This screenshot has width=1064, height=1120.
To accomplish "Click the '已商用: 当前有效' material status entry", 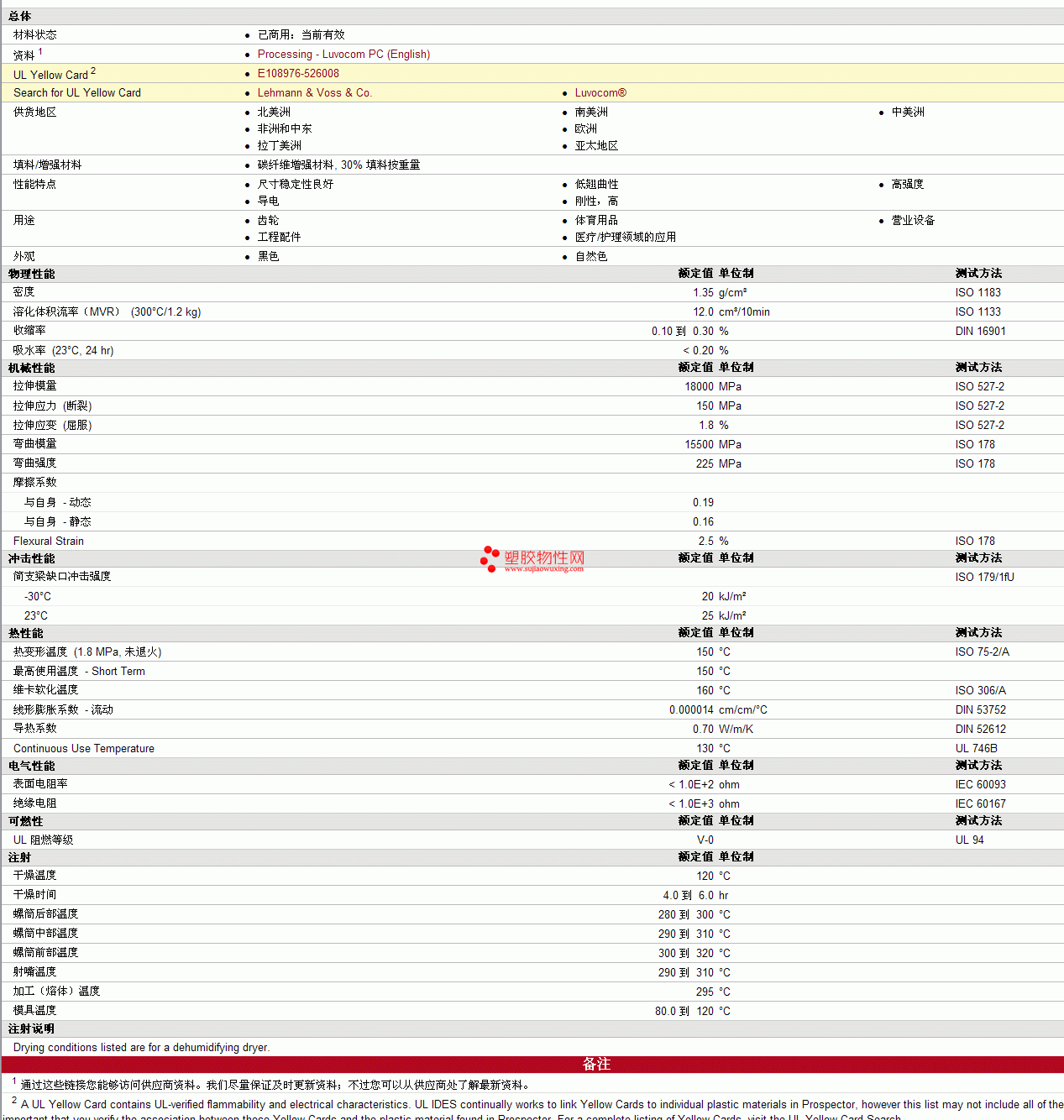I will (301, 34).
